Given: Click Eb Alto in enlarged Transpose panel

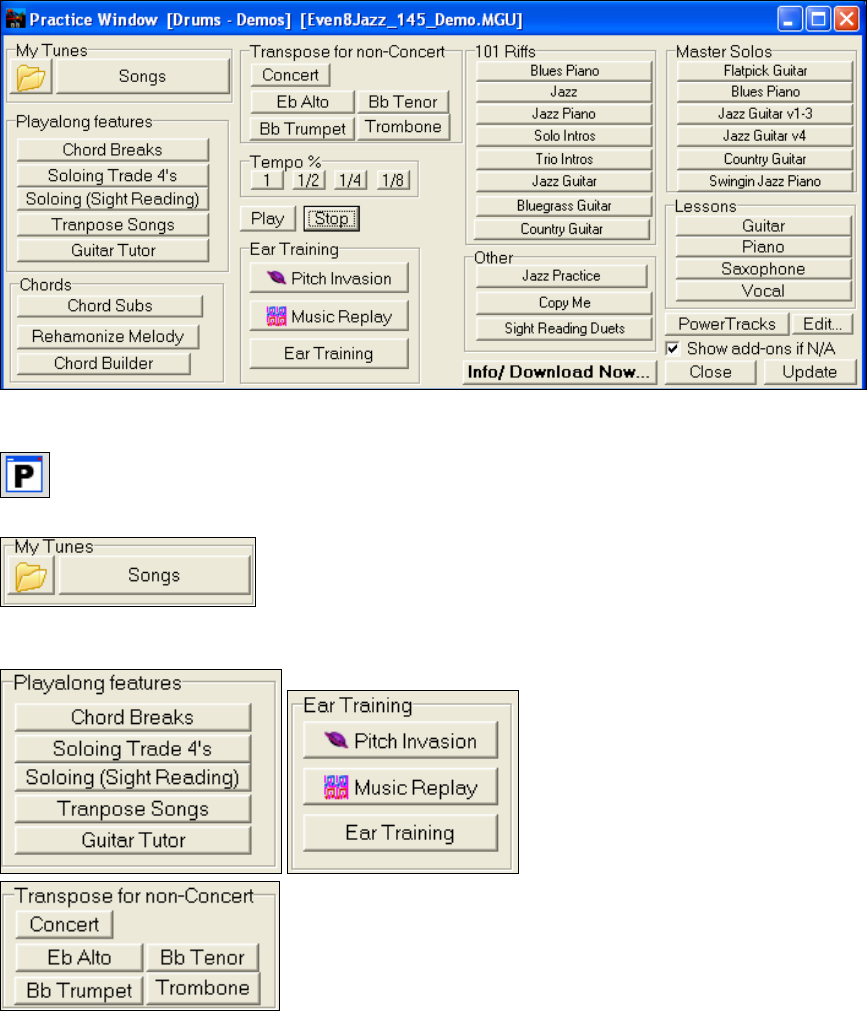Looking at the screenshot, I should click(x=79, y=957).
